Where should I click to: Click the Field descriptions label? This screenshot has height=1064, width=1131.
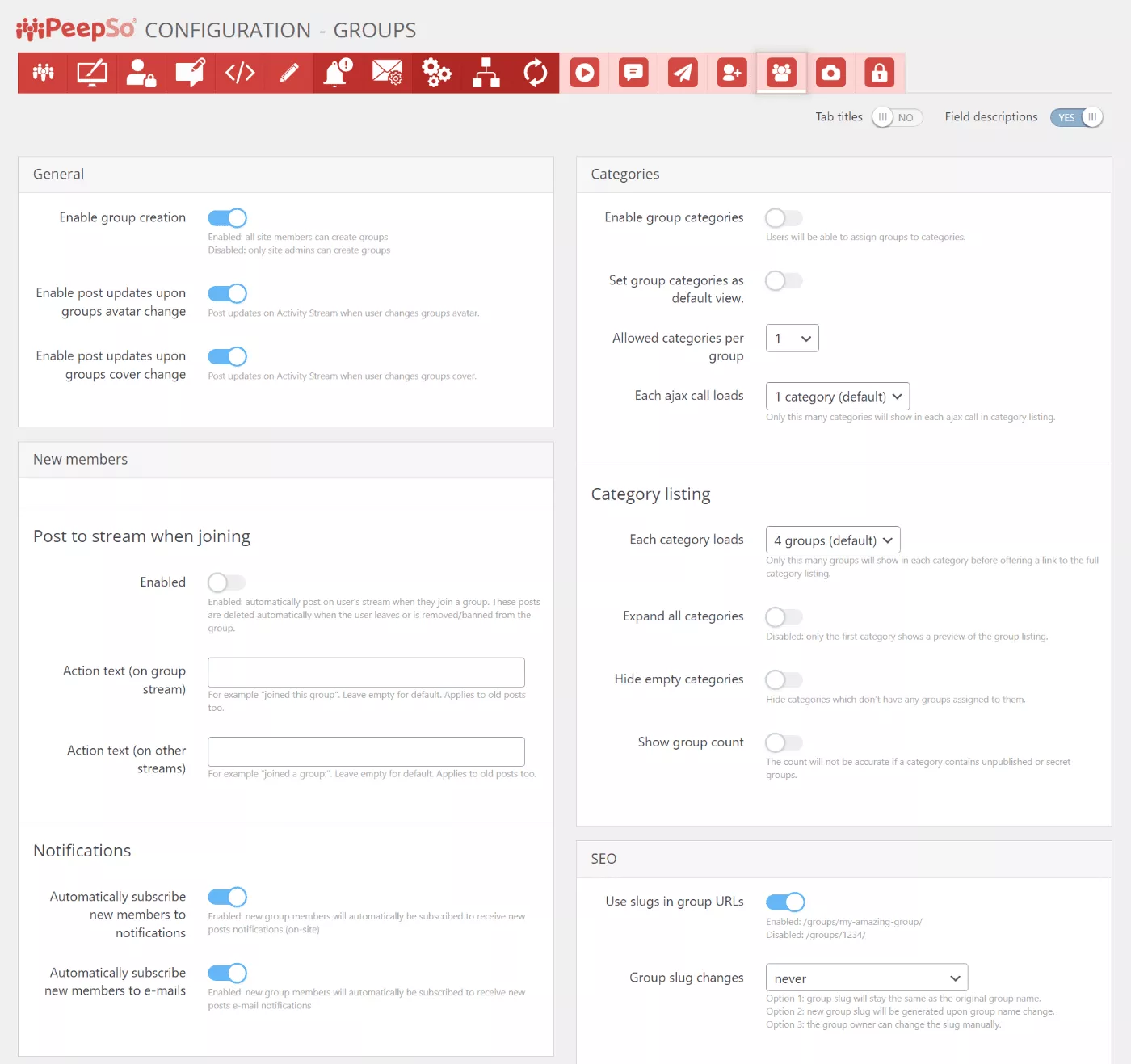point(991,117)
